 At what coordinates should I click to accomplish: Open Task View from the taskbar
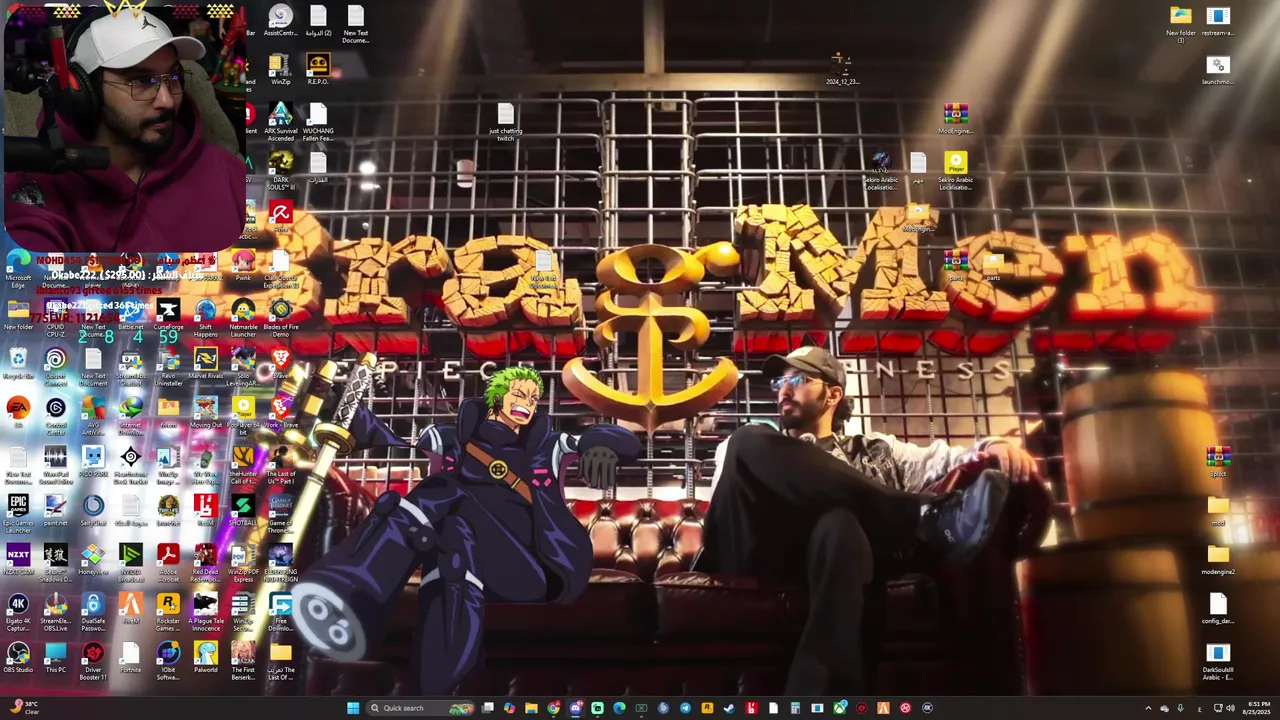pyautogui.click(x=487, y=708)
